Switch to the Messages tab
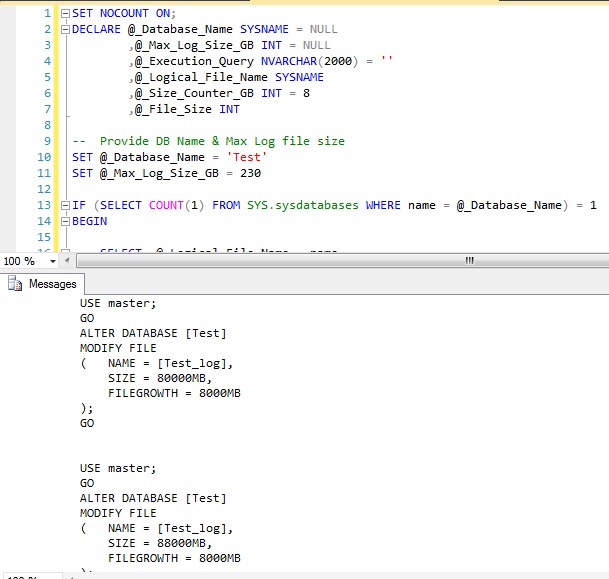 click(x=51, y=284)
